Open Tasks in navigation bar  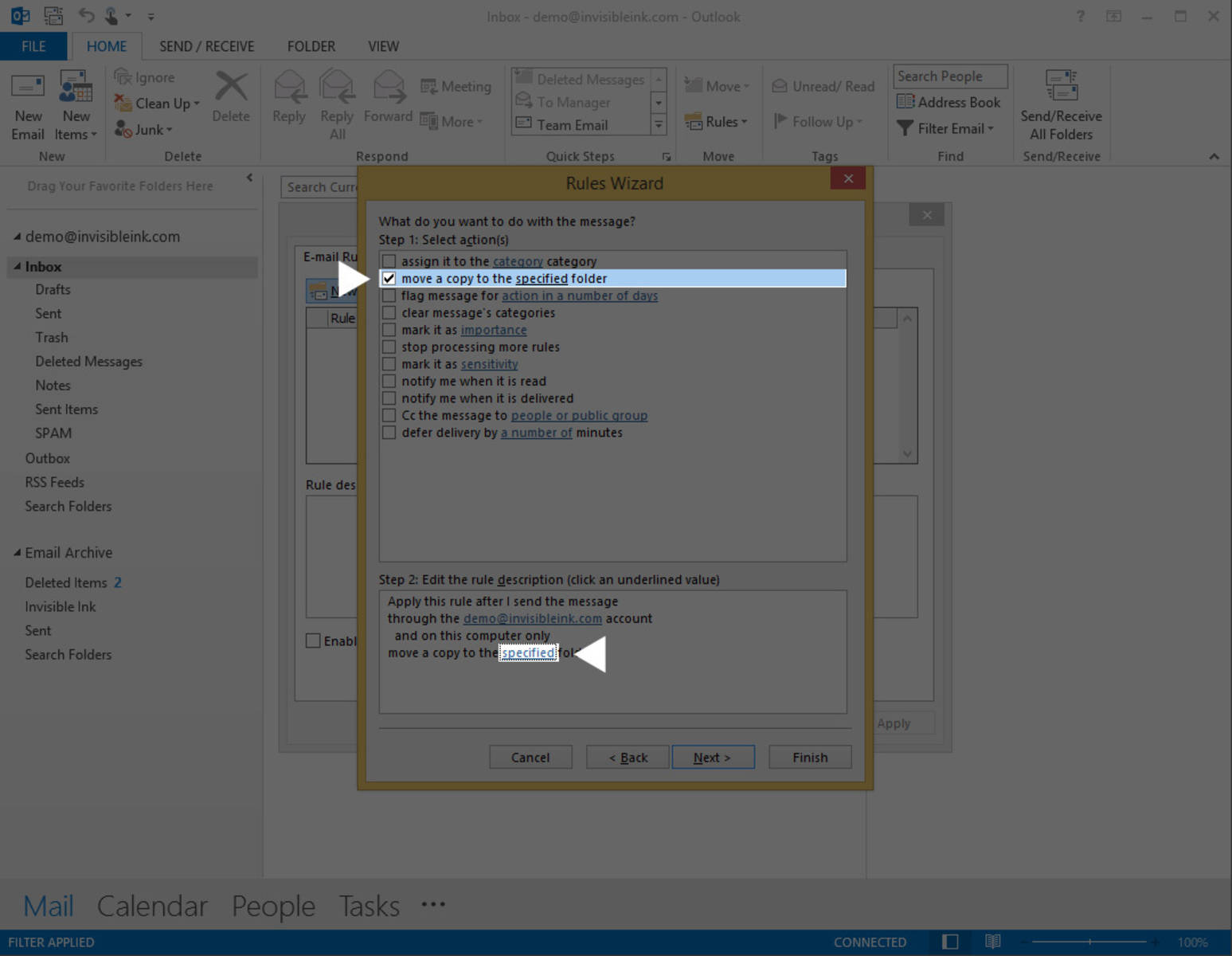369,906
